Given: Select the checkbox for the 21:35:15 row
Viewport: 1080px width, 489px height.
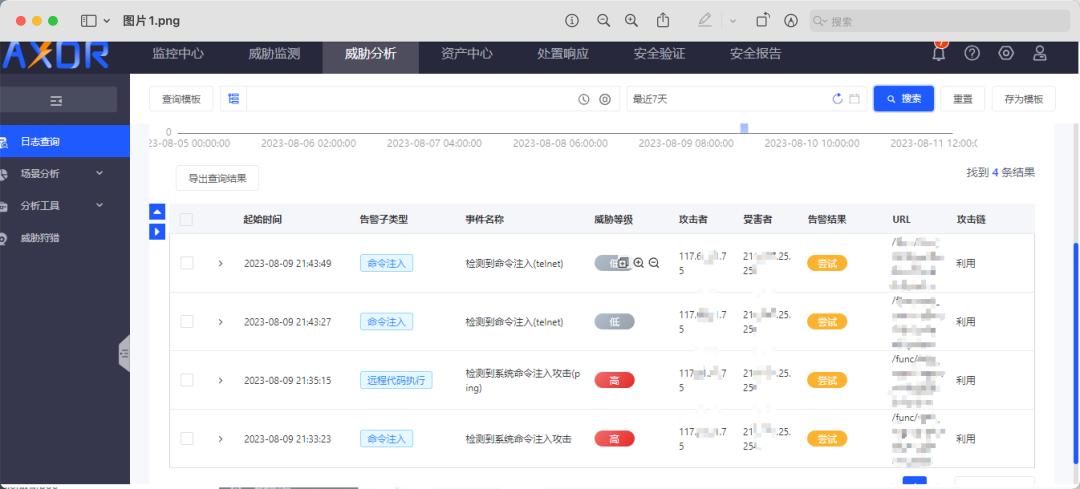Looking at the screenshot, I should (186, 380).
